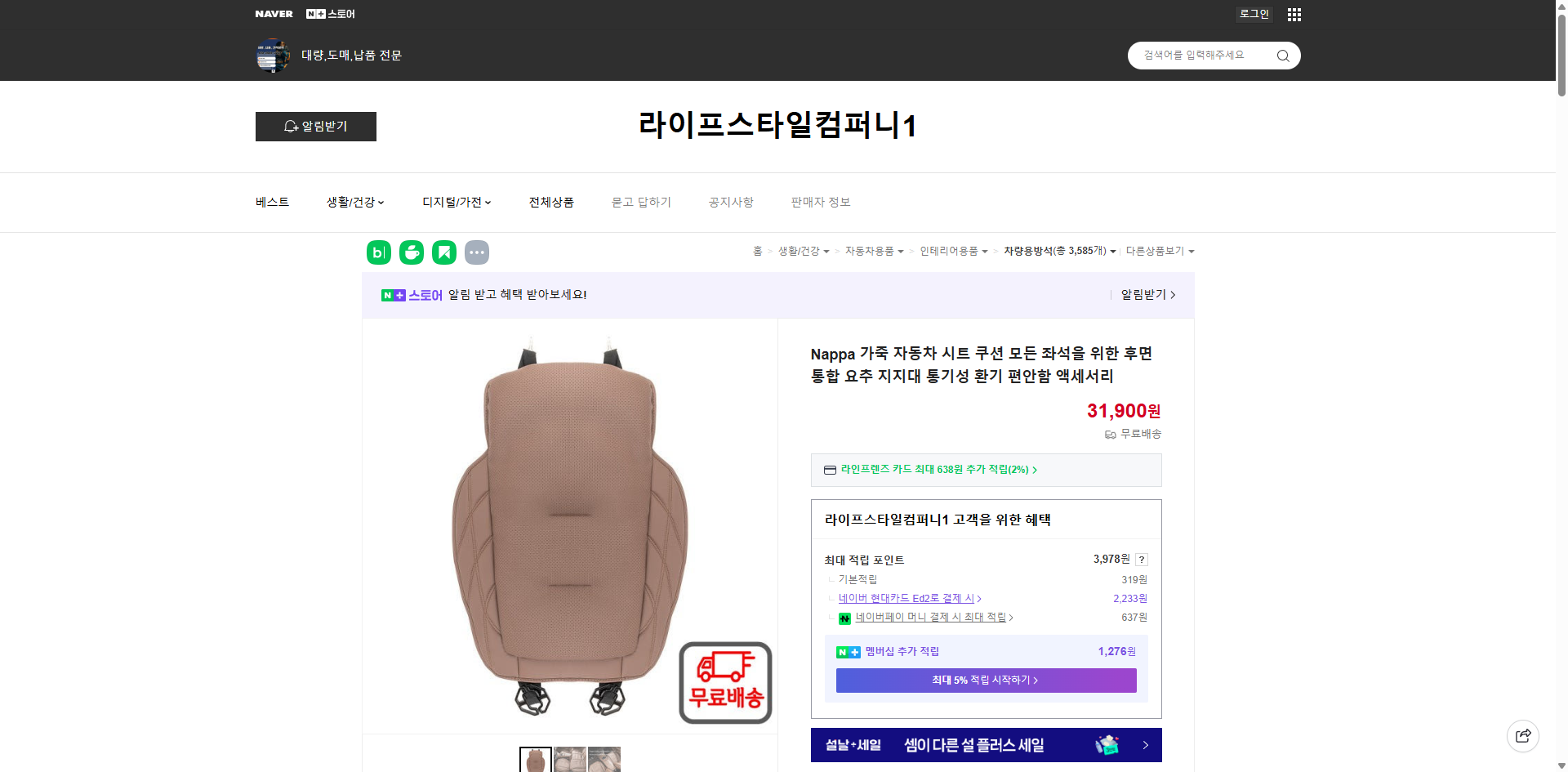Click the search magnifier icon
The height and width of the screenshot is (772, 1568).
click(1282, 55)
